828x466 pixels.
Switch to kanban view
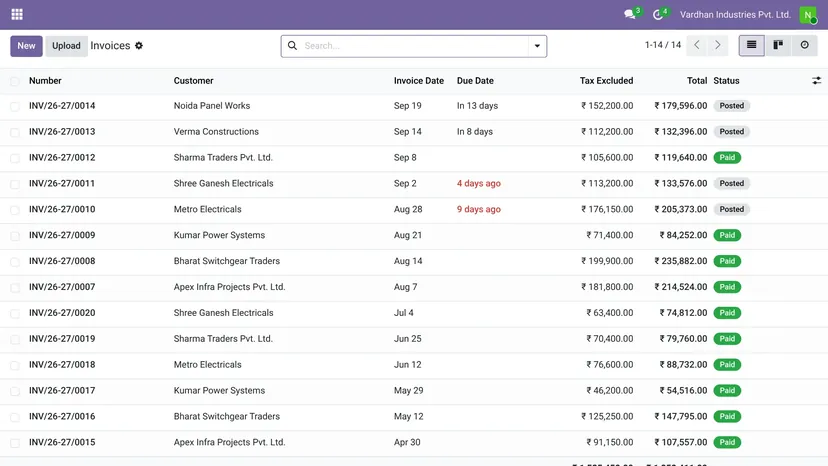point(778,45)
